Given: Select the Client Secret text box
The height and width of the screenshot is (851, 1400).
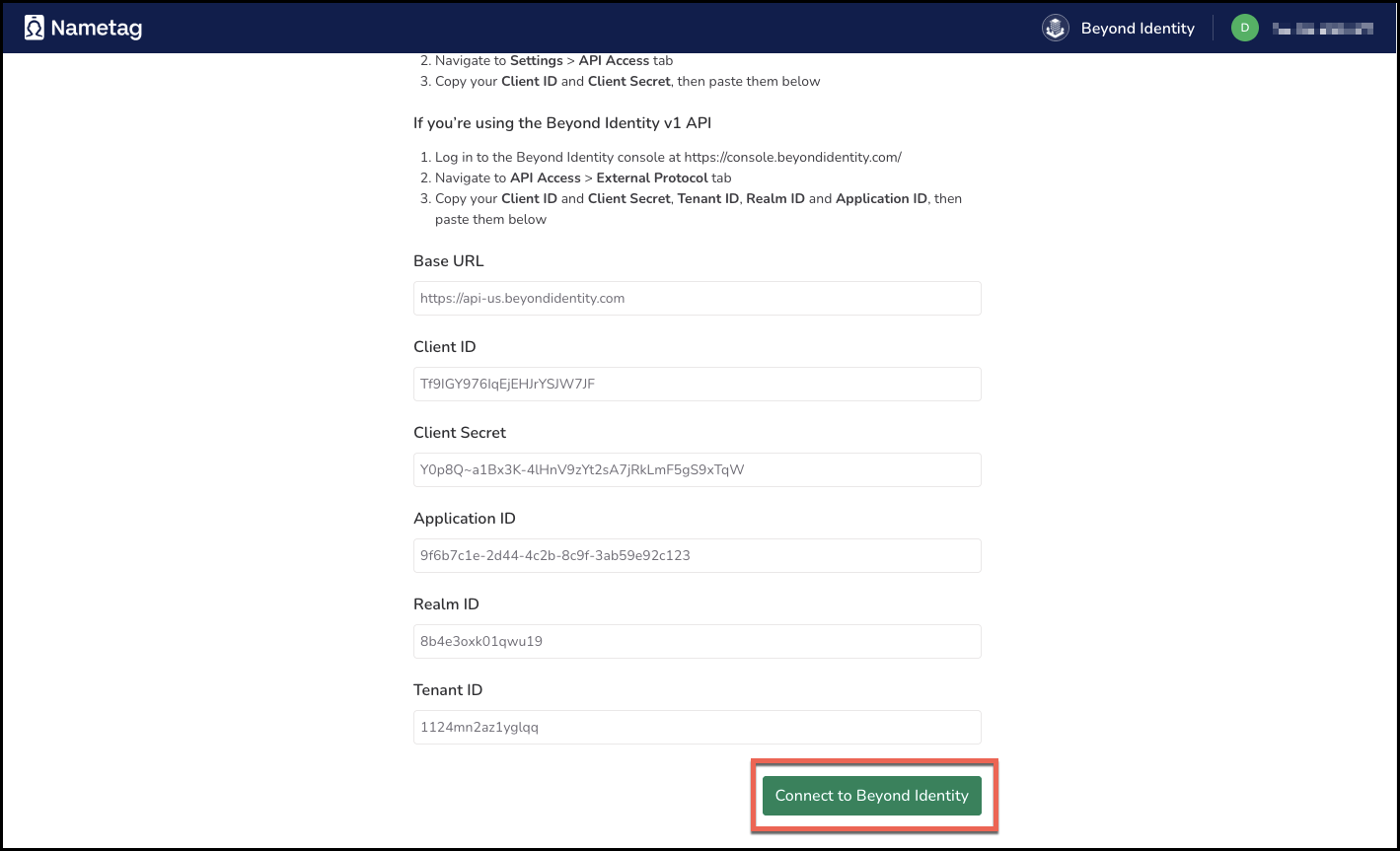Looking at the screenshot, I should point(697,470).
